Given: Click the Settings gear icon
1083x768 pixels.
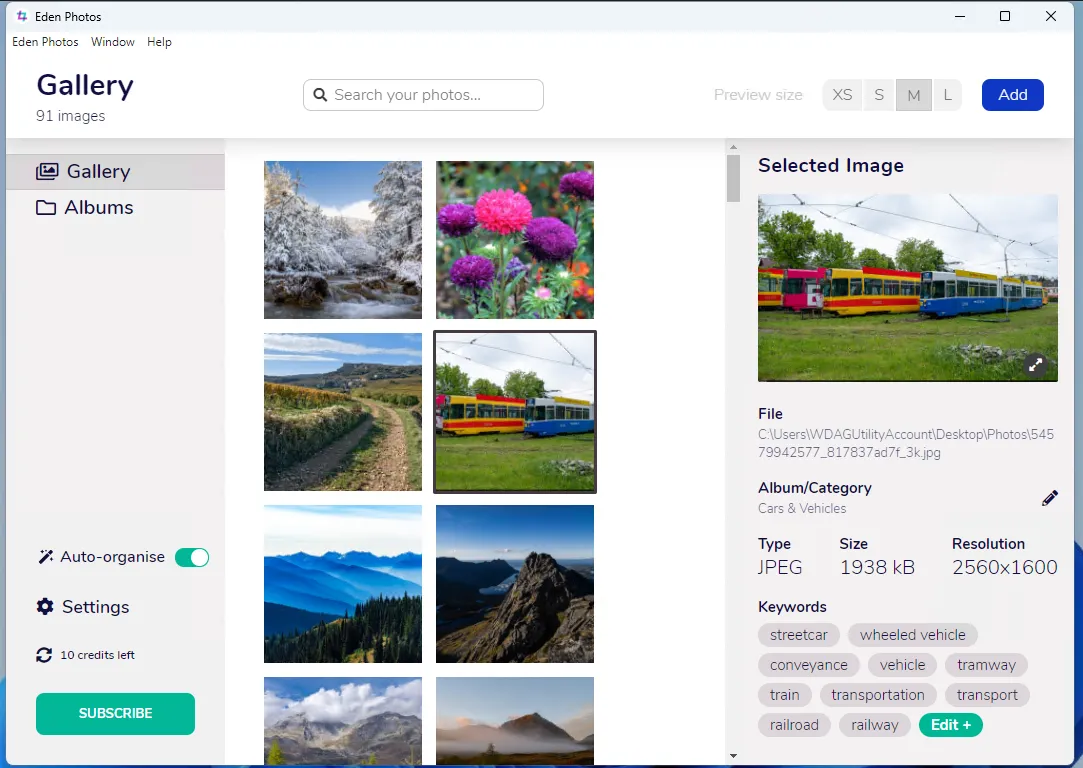Looking at the screenshot, I should (x=45, y=607).
